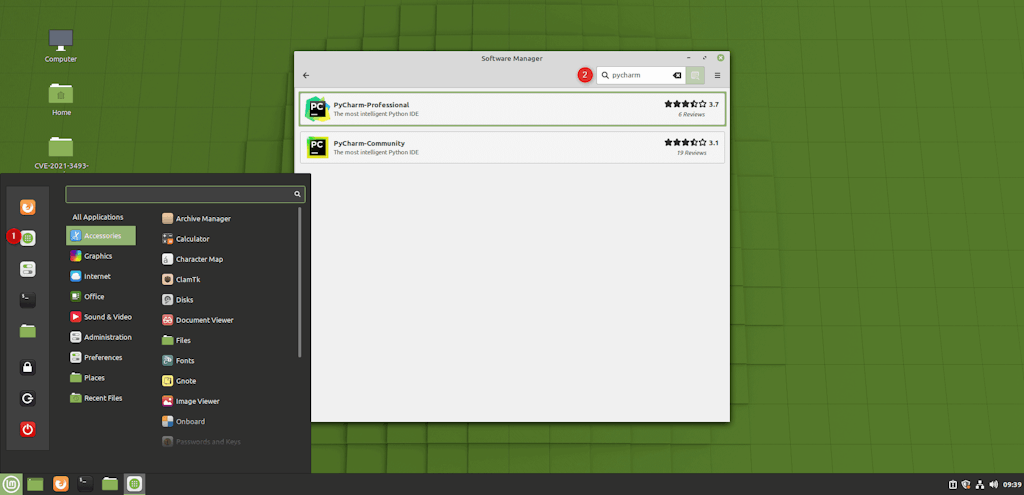
Task: Click the Linux Mint menu button
Action: pos(11,484)
